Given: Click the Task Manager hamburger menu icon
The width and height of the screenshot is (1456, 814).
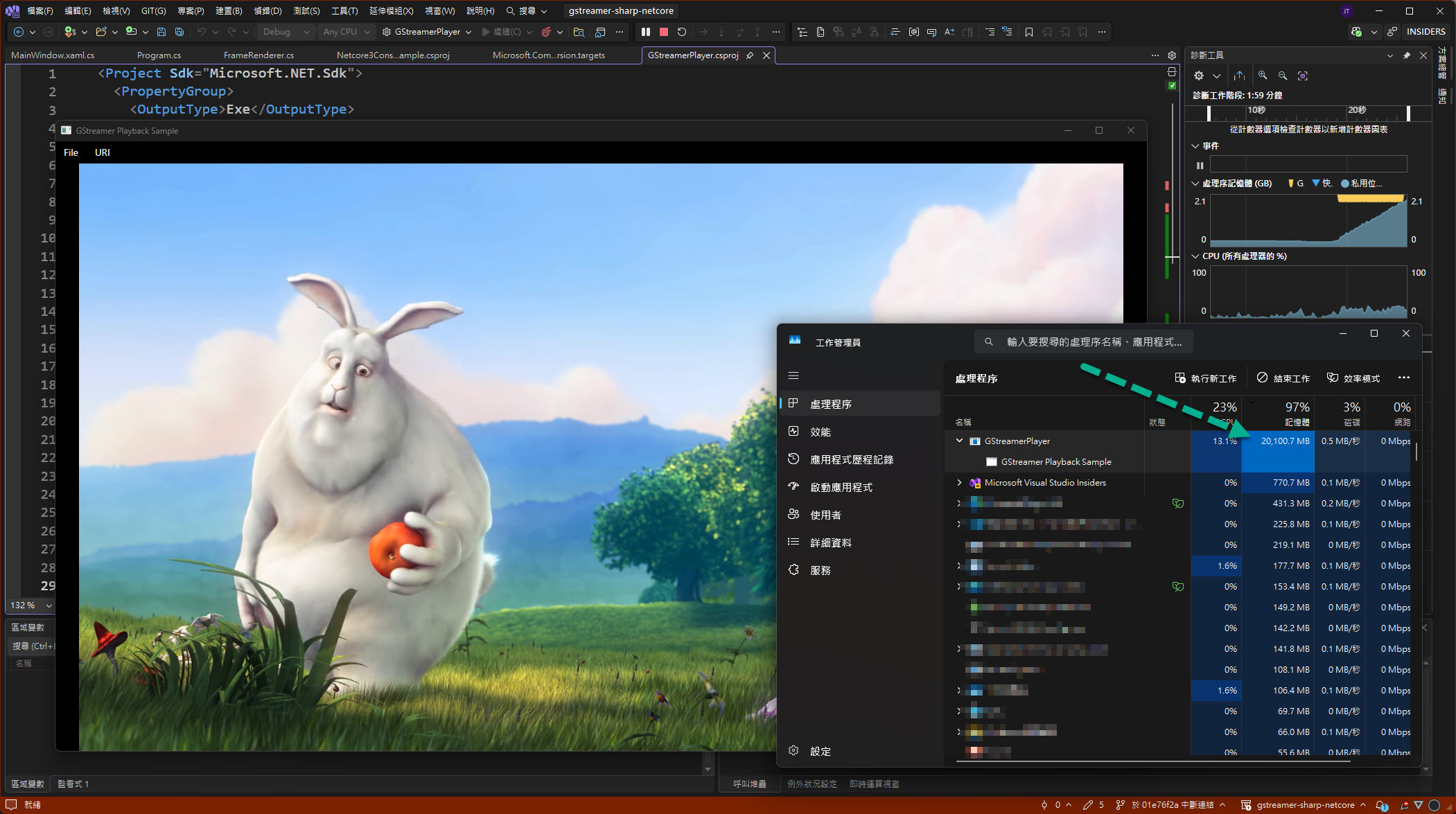Looking at the screenshot, I should pos(793,375).
